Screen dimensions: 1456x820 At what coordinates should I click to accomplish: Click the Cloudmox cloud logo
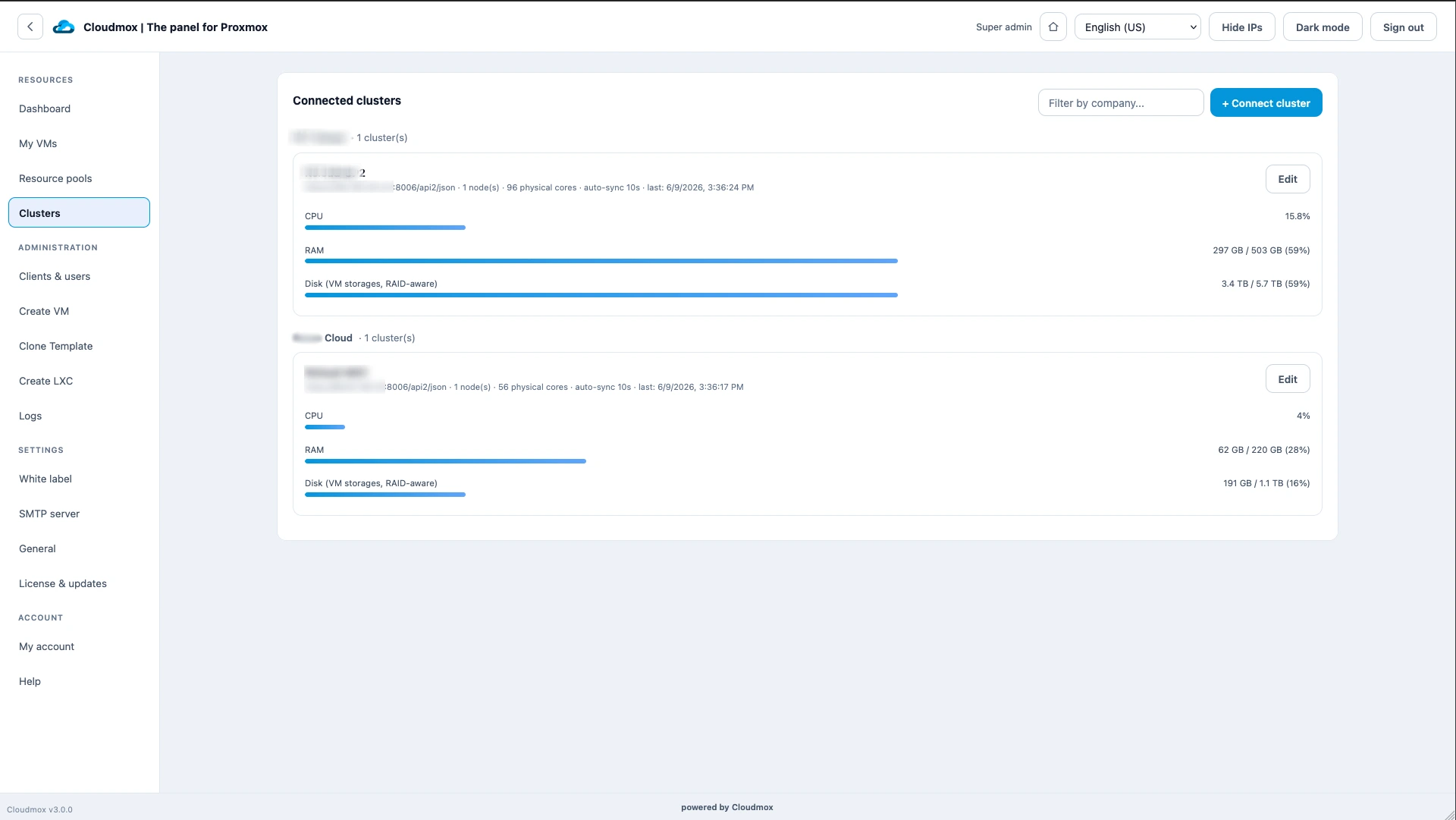click(x=64, y=27)
